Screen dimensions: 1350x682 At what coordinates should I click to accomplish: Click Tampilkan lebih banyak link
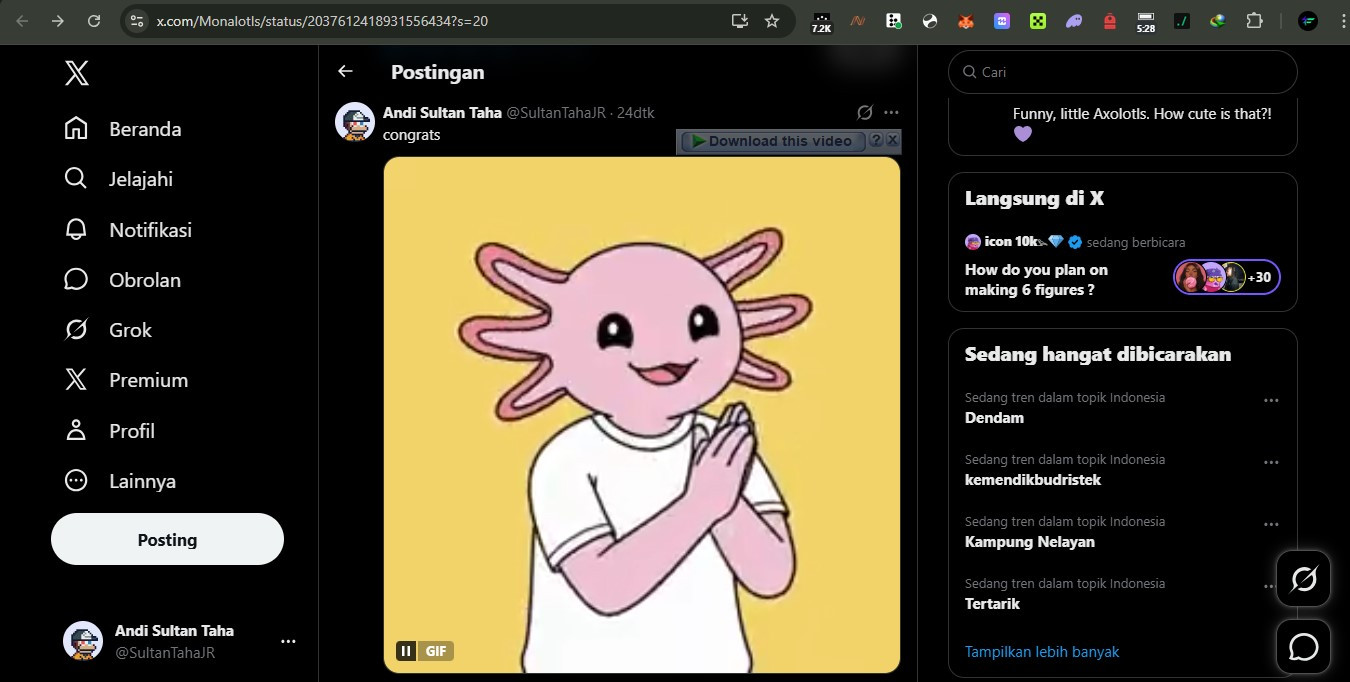pyautogui.click(x=1042, y=652)
